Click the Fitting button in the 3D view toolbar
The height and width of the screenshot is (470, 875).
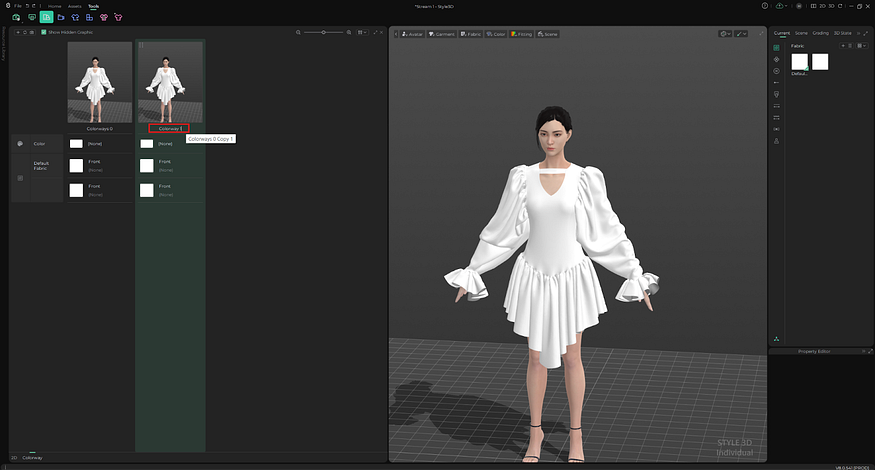click(522, 34)
